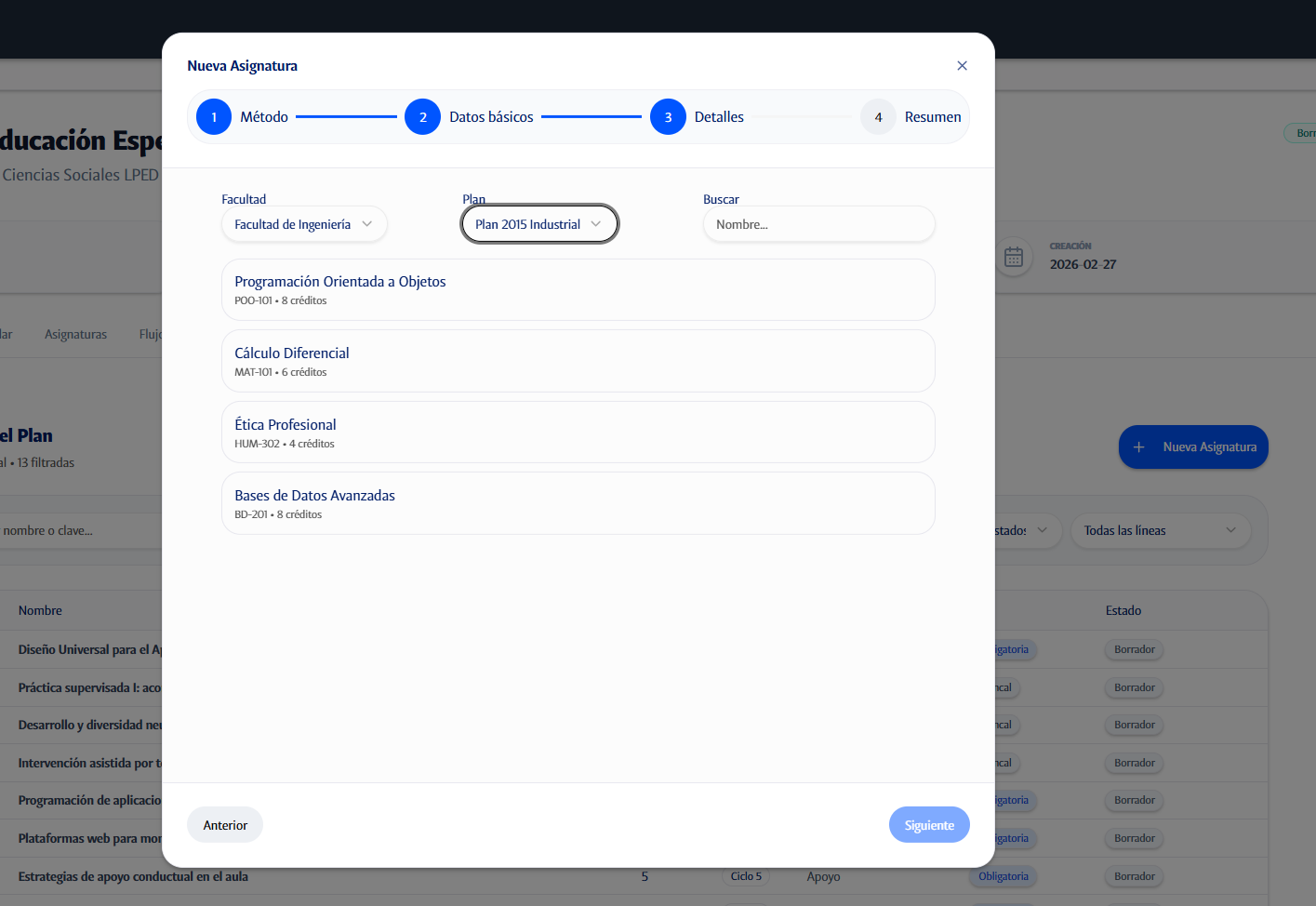Go back with the Anterior button
The height and width of the screenshot is (906, 1316).
(225, 825)
